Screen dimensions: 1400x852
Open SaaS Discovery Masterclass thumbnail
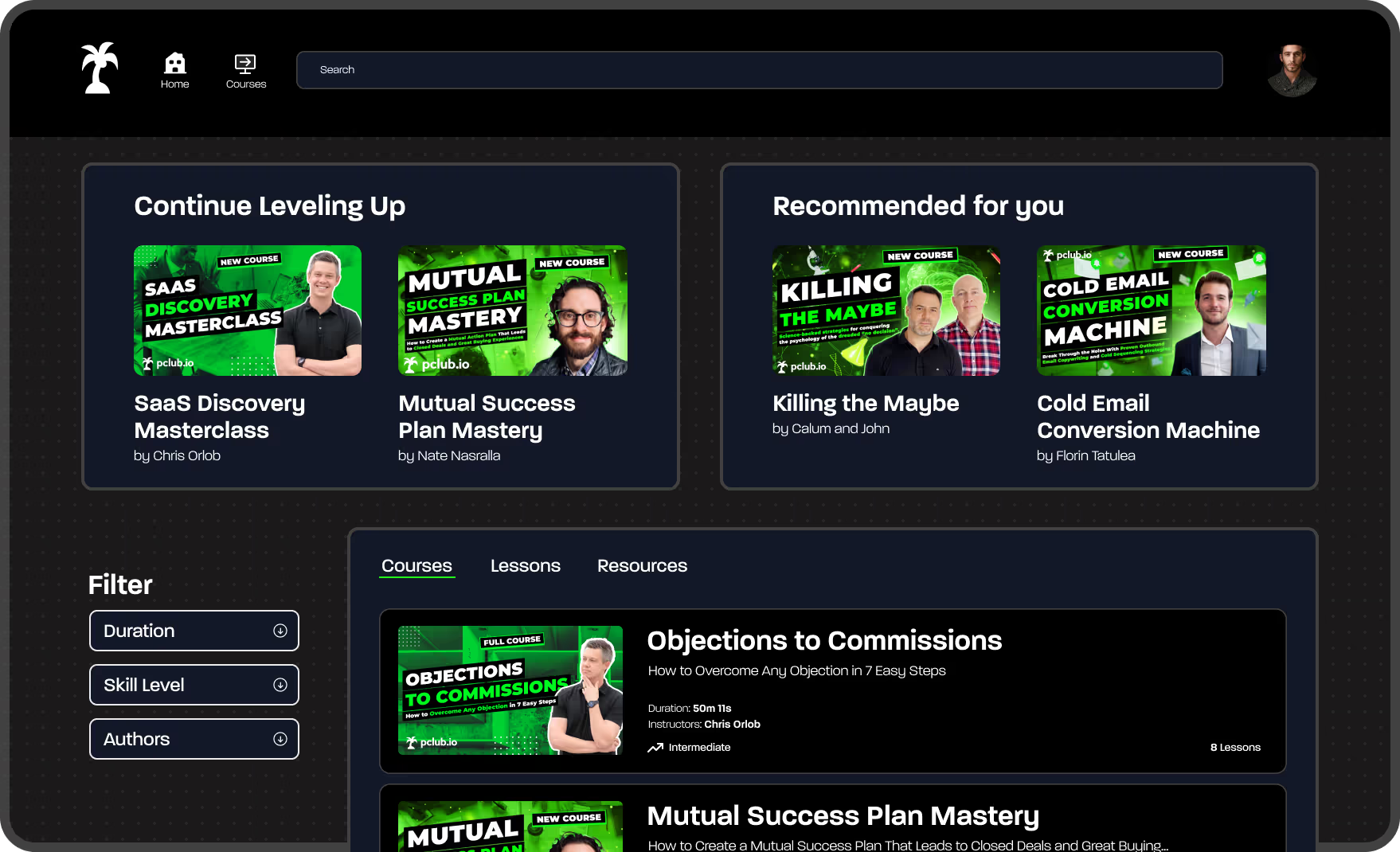248,311
